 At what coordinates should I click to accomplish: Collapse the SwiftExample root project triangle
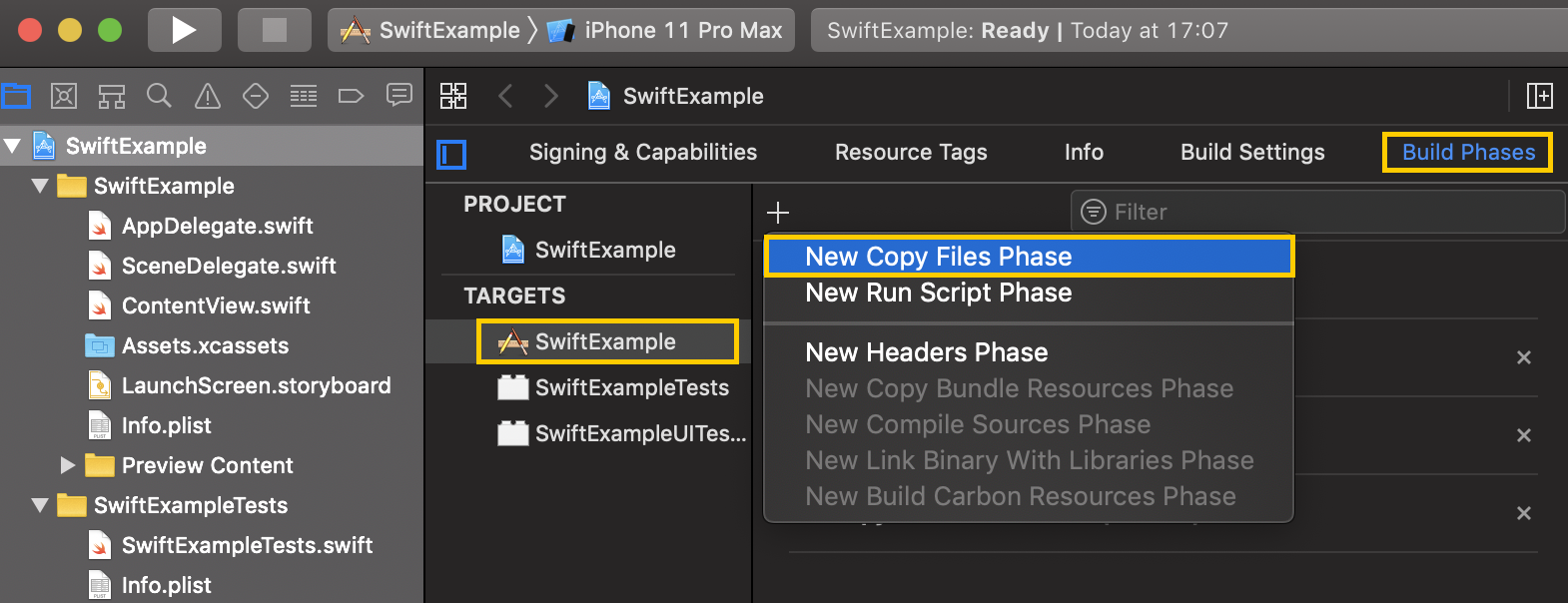pyautogui.click(x=13, y=146)
